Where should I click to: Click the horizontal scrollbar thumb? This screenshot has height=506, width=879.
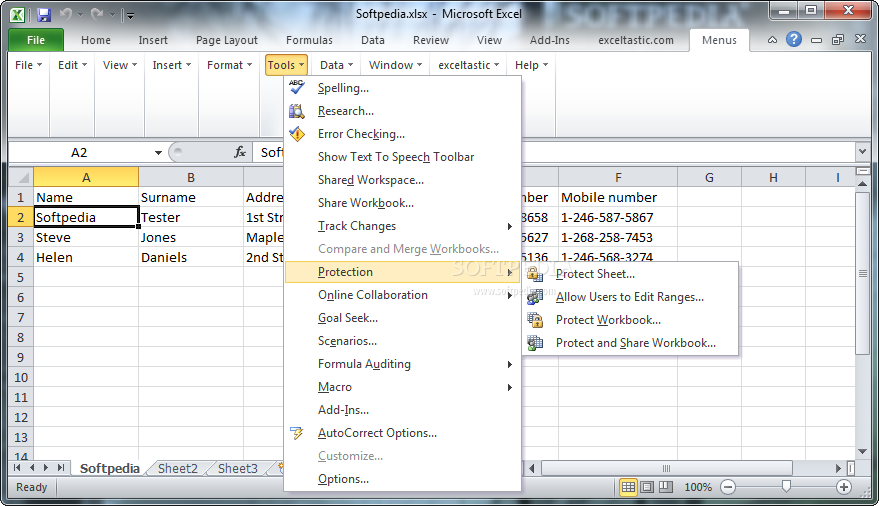(667, 468)
